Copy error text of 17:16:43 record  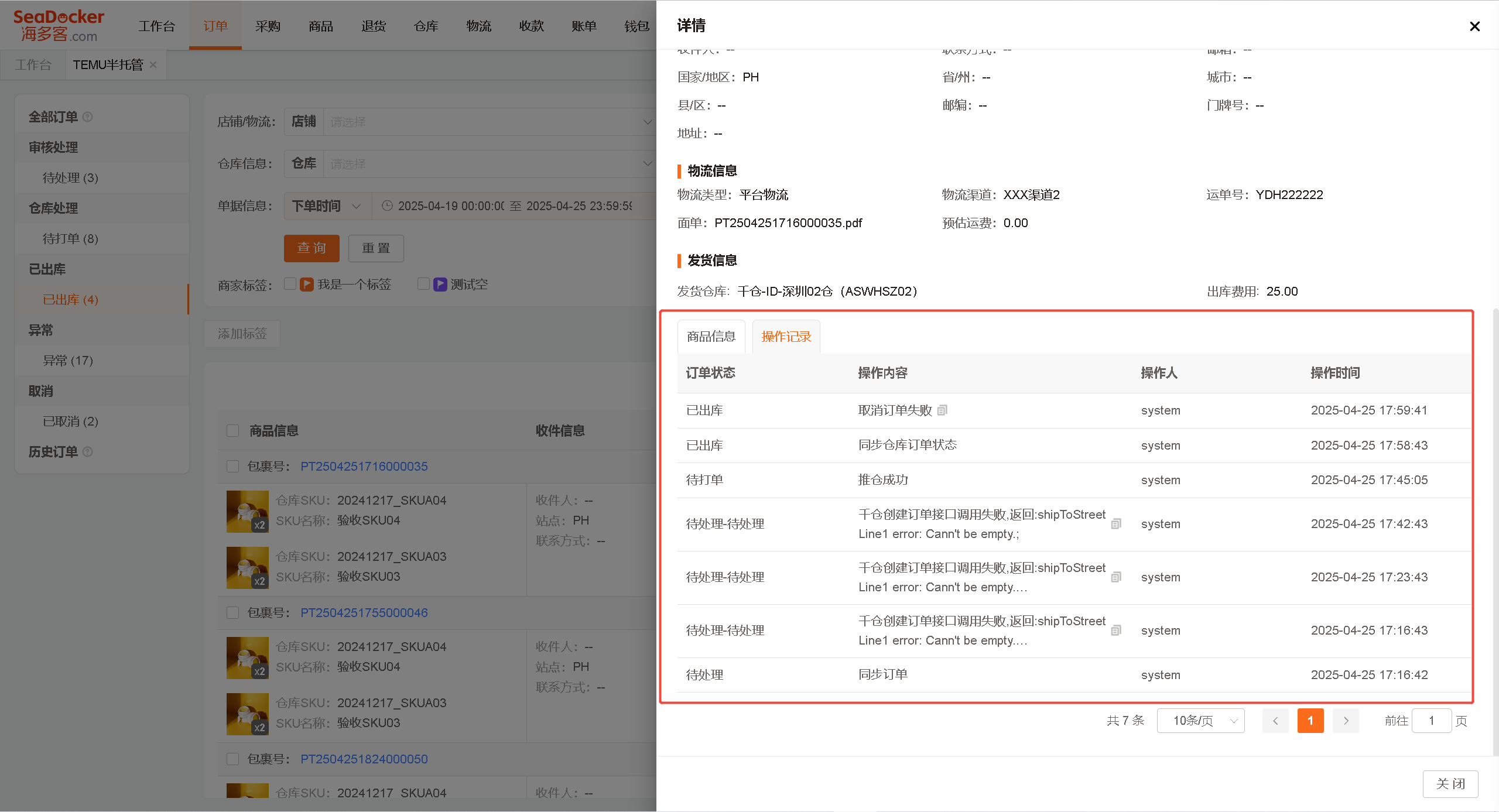(x=1116, y=631)
